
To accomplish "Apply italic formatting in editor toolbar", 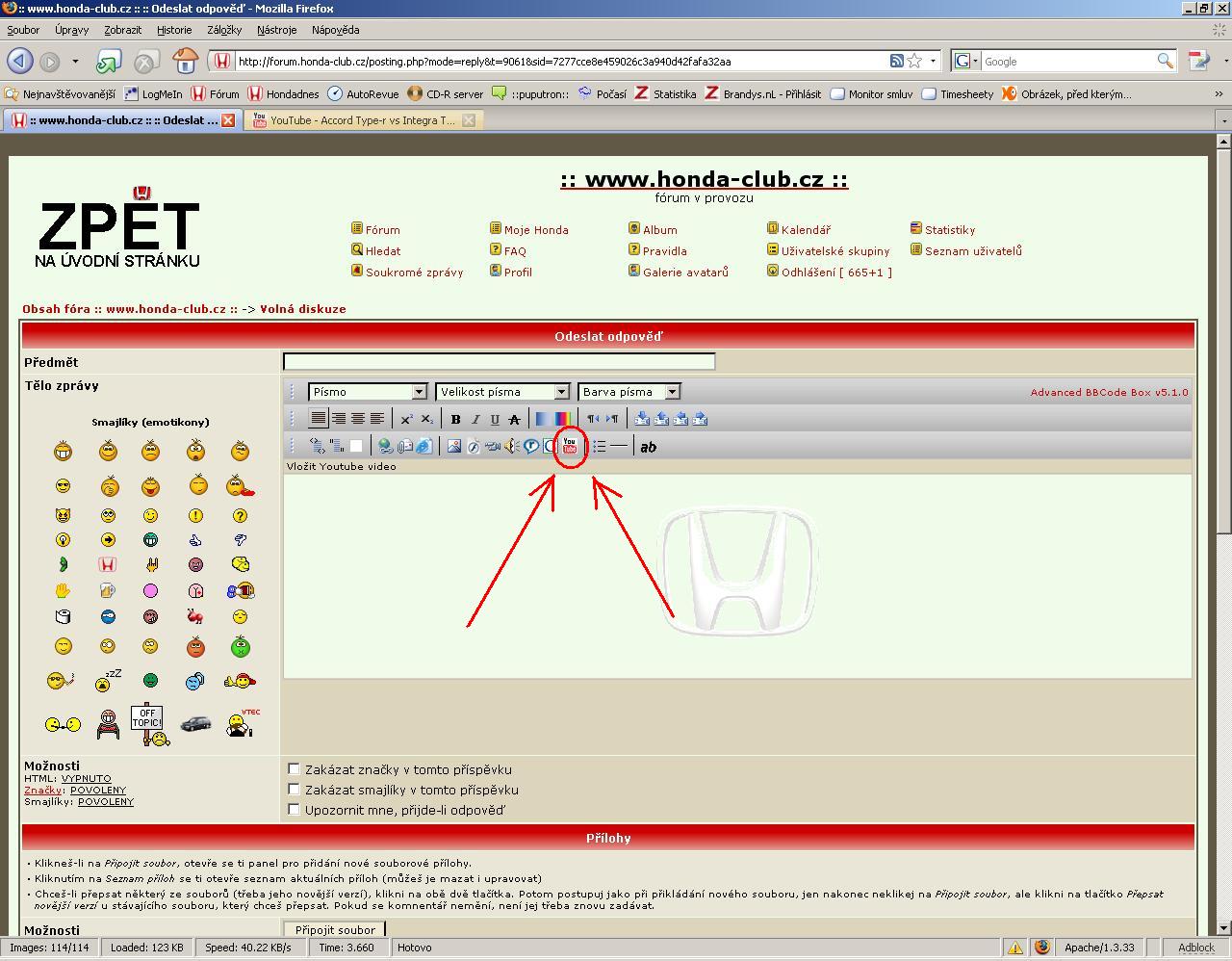I will point(475,419).
